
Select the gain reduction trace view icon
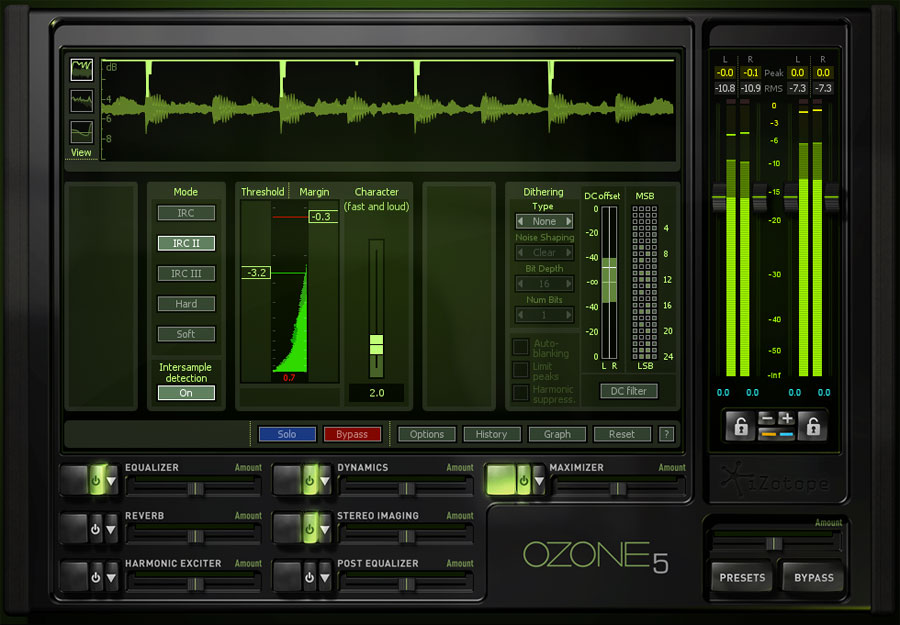point(82,69)
